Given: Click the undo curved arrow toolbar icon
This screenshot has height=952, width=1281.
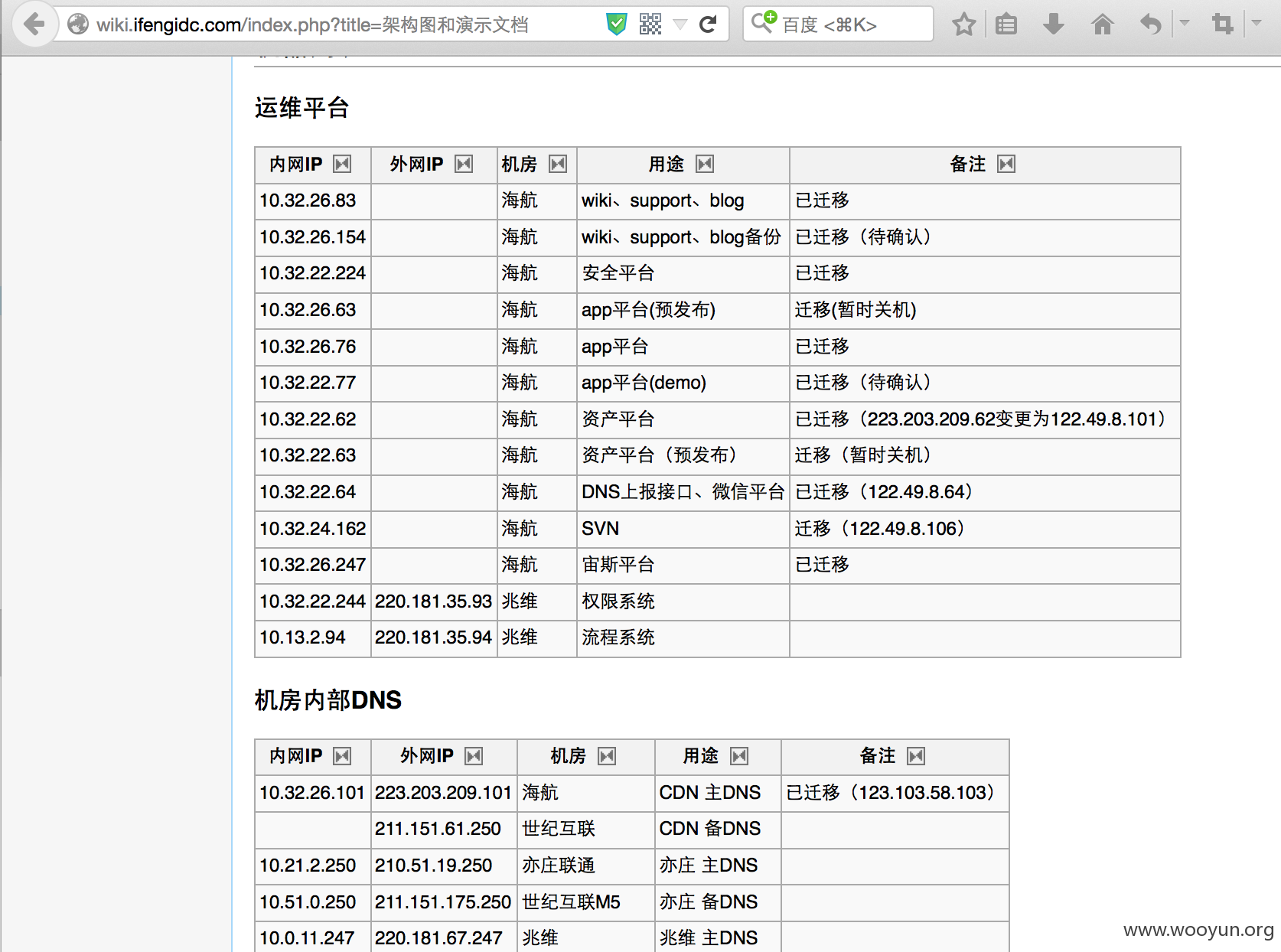Looking at the screenshot, I should coord(1150,24).
